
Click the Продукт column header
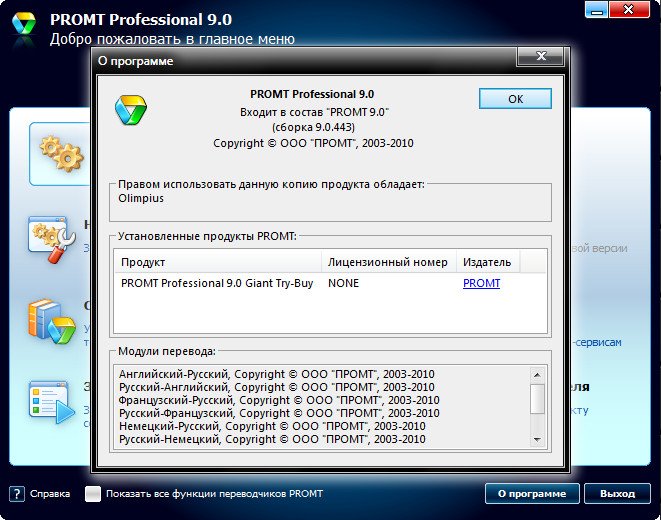pyautogui.click(x=218, y=262)
